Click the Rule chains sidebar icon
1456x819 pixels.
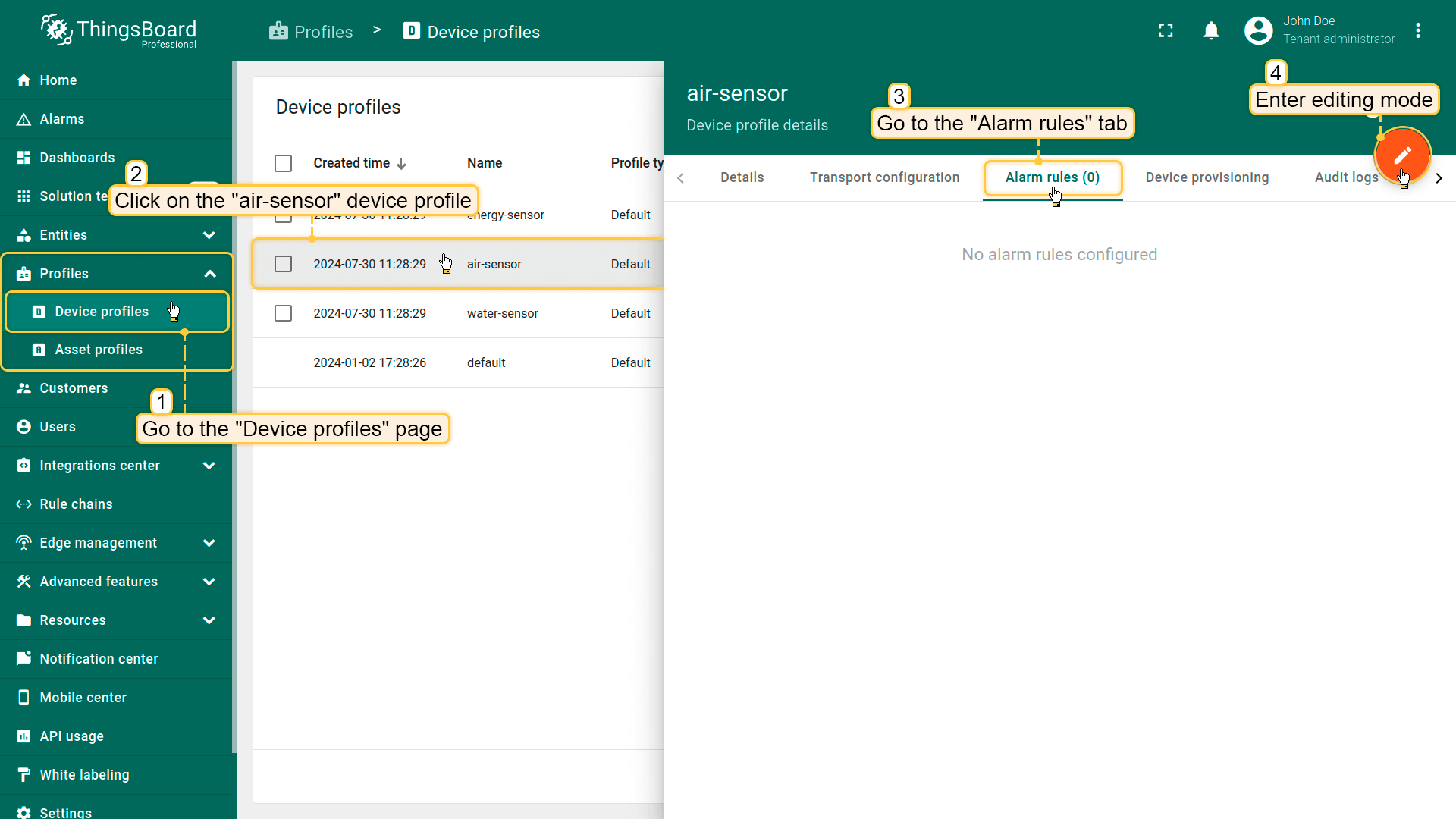pos(24,504)
